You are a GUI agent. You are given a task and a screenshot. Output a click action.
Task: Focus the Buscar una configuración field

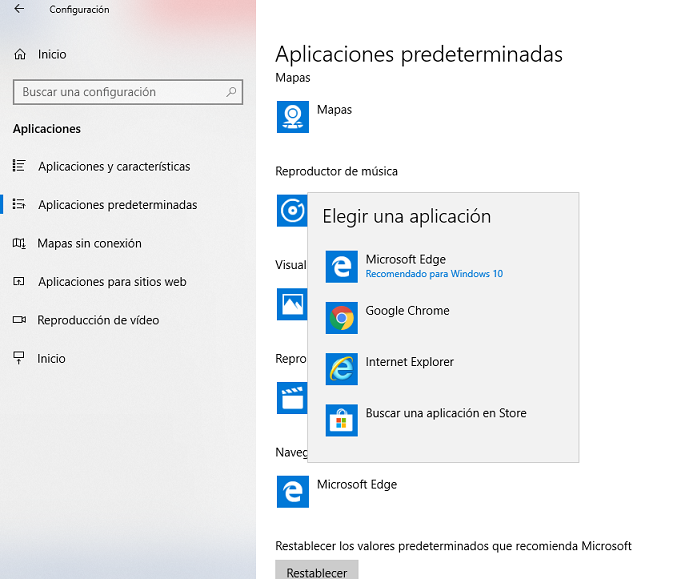pyautogui.click(x=128, y=92)
